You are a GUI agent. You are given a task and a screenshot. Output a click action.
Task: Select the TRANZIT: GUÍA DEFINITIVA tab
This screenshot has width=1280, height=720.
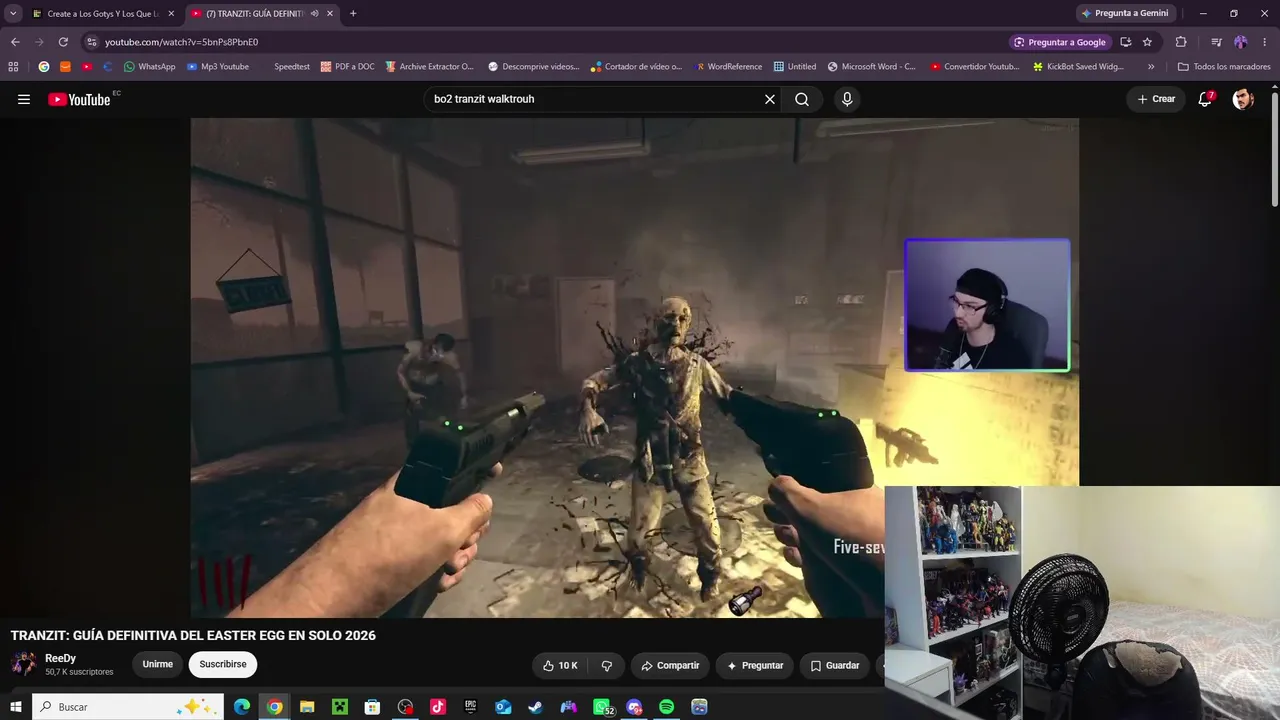point(254,14)
